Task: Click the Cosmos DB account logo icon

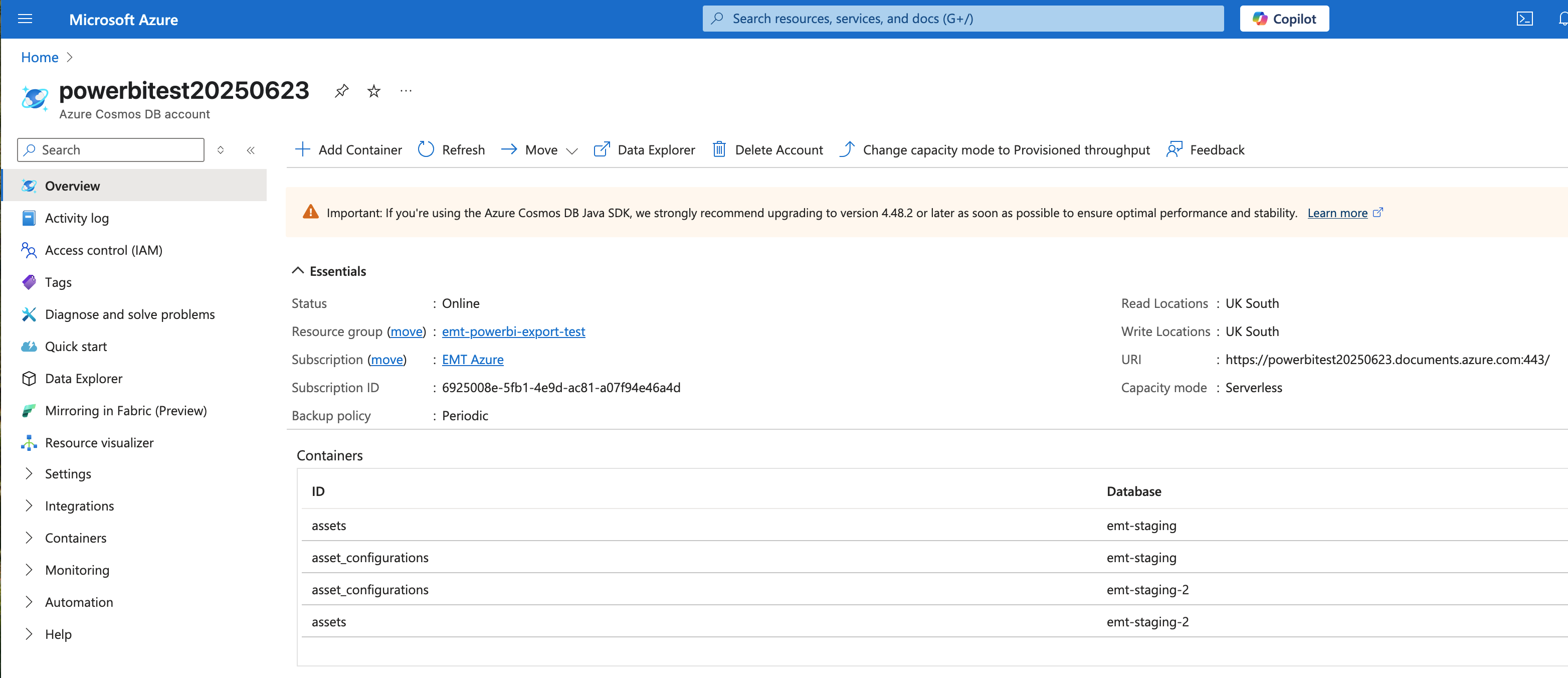Action: point(35,98)
